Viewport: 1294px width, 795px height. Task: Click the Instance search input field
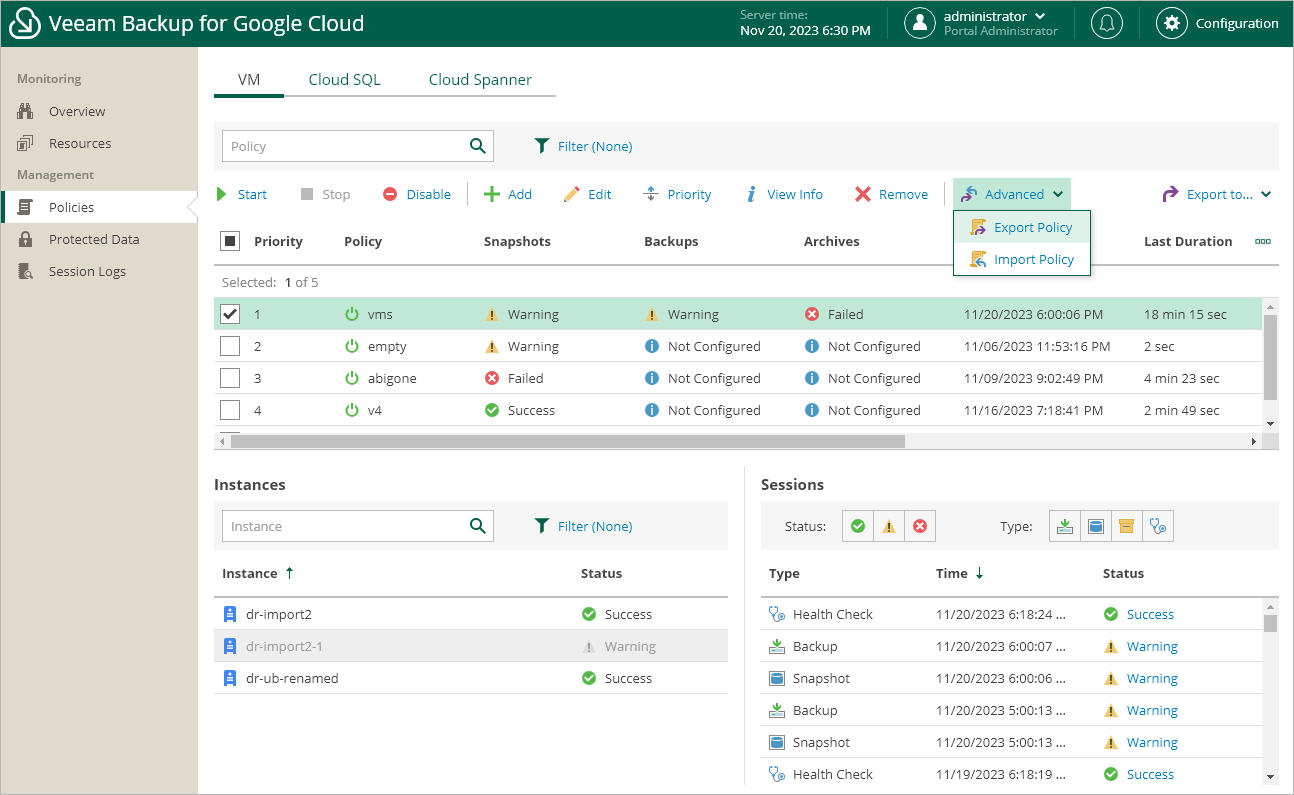[345, 526]
